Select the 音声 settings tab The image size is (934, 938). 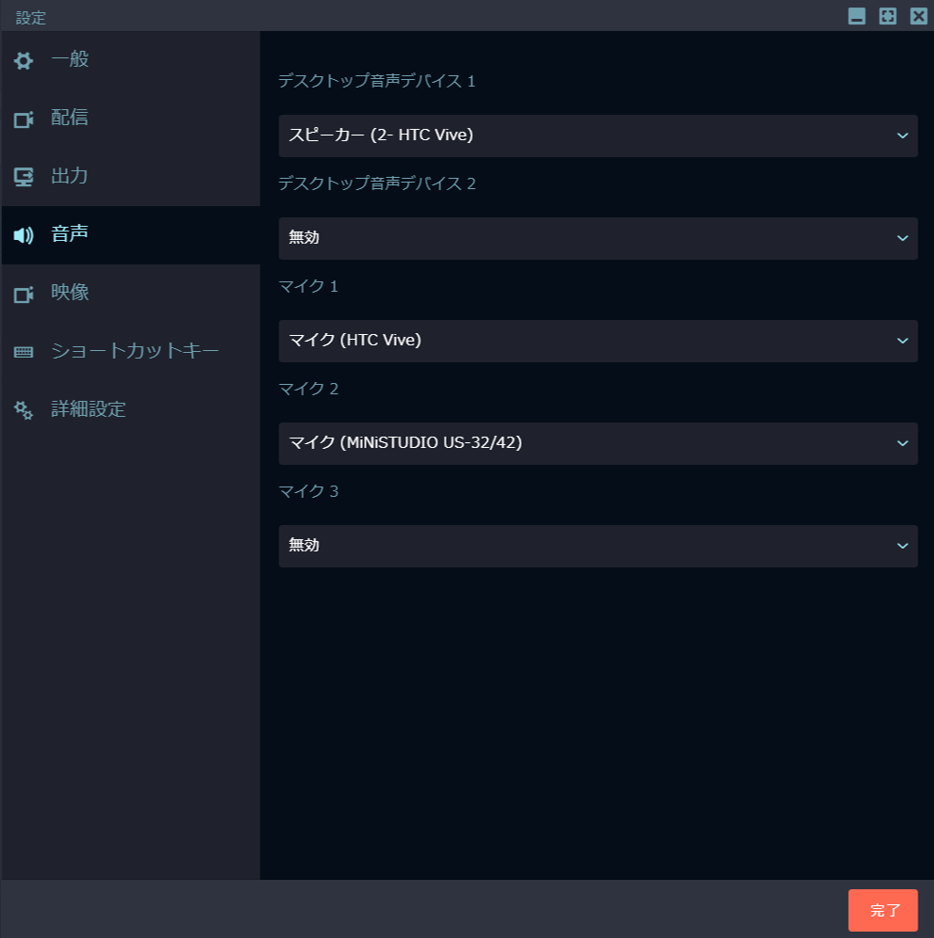click(130, 234)
